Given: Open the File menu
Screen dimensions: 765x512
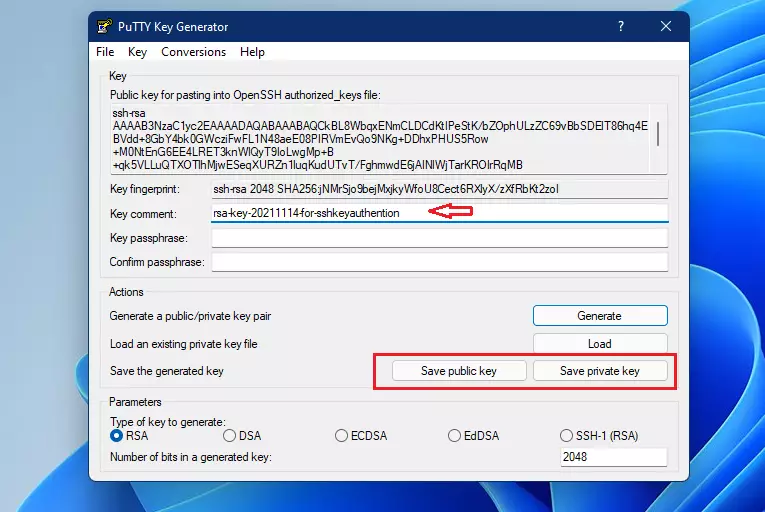Looking at the screenshot, I should click(x=105, y=52).
